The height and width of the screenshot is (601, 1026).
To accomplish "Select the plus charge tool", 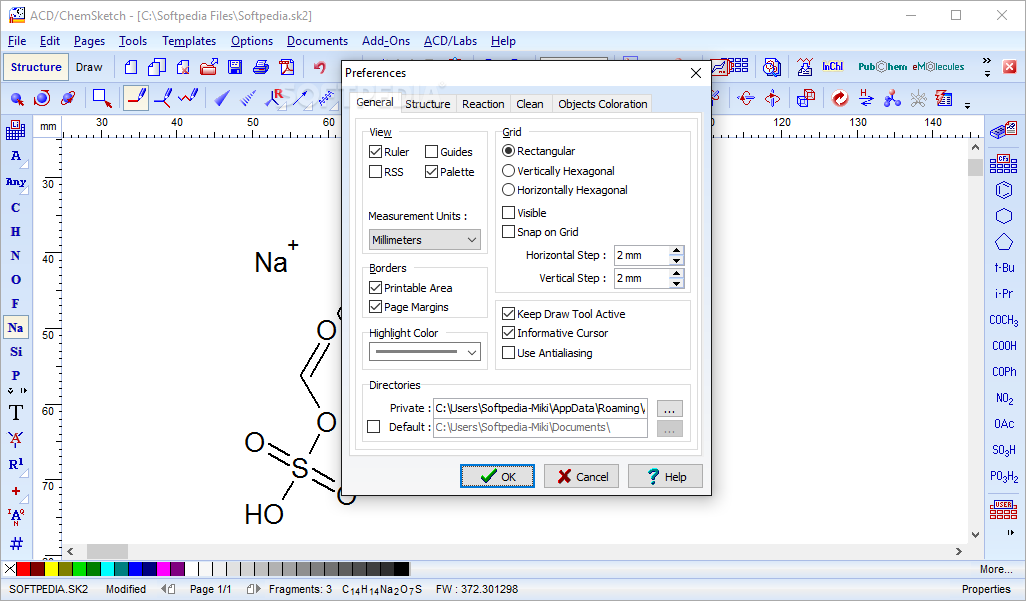I will [16, 491].
